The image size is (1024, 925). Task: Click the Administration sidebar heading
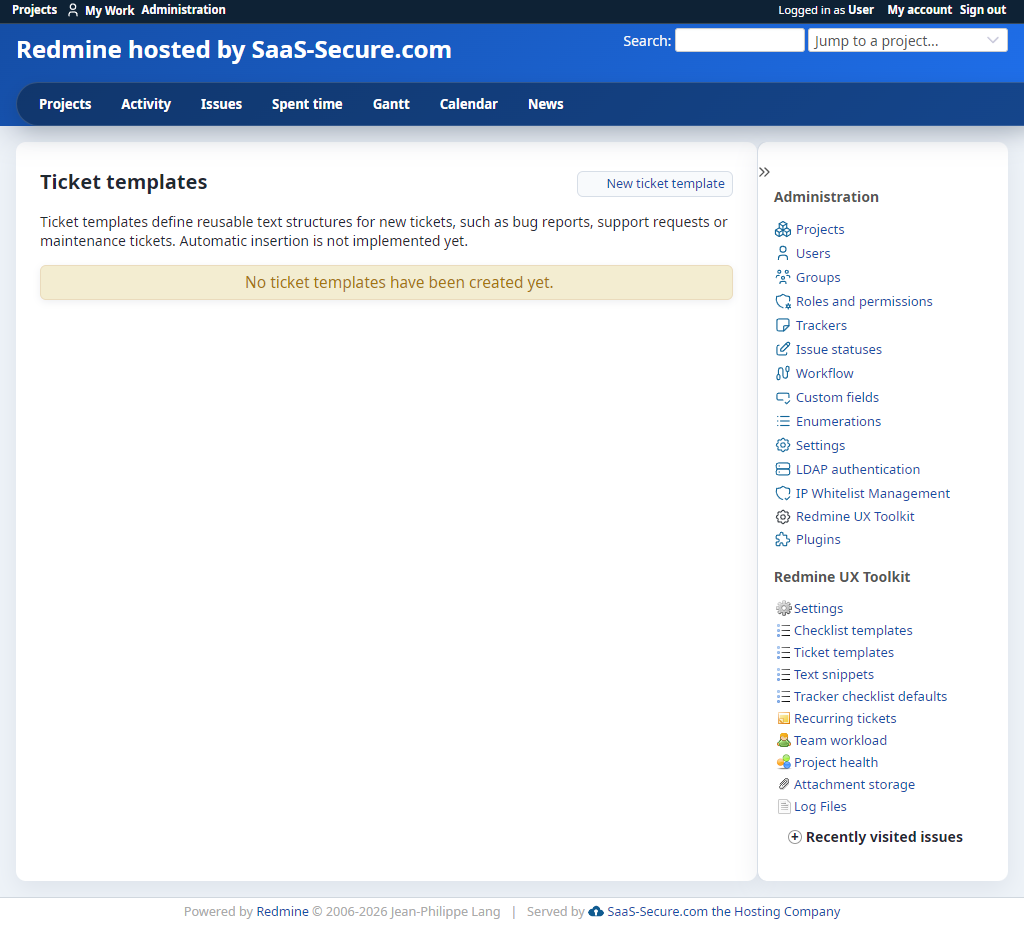click(x=826, y=197)
